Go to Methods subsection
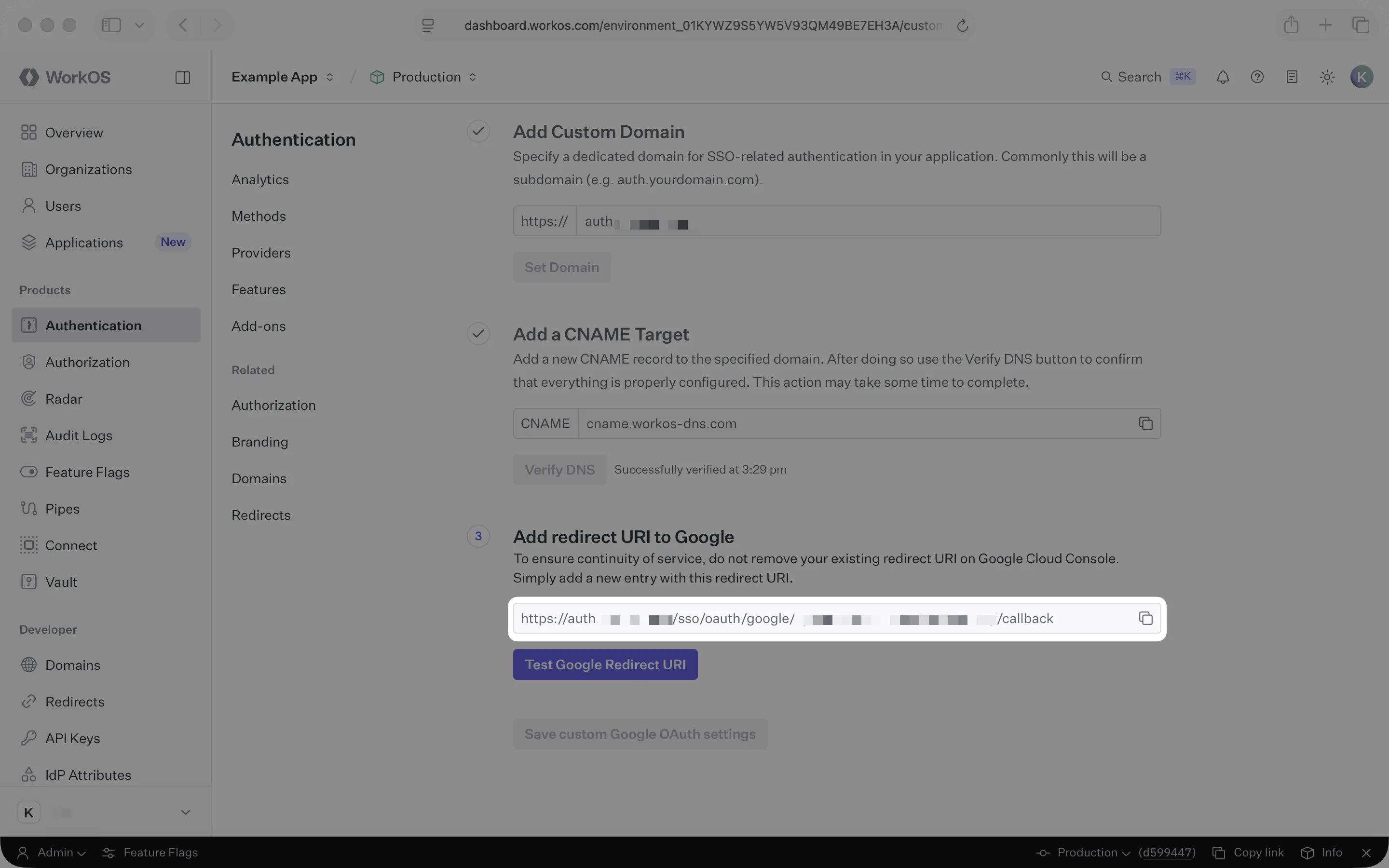 coord(259,216)
